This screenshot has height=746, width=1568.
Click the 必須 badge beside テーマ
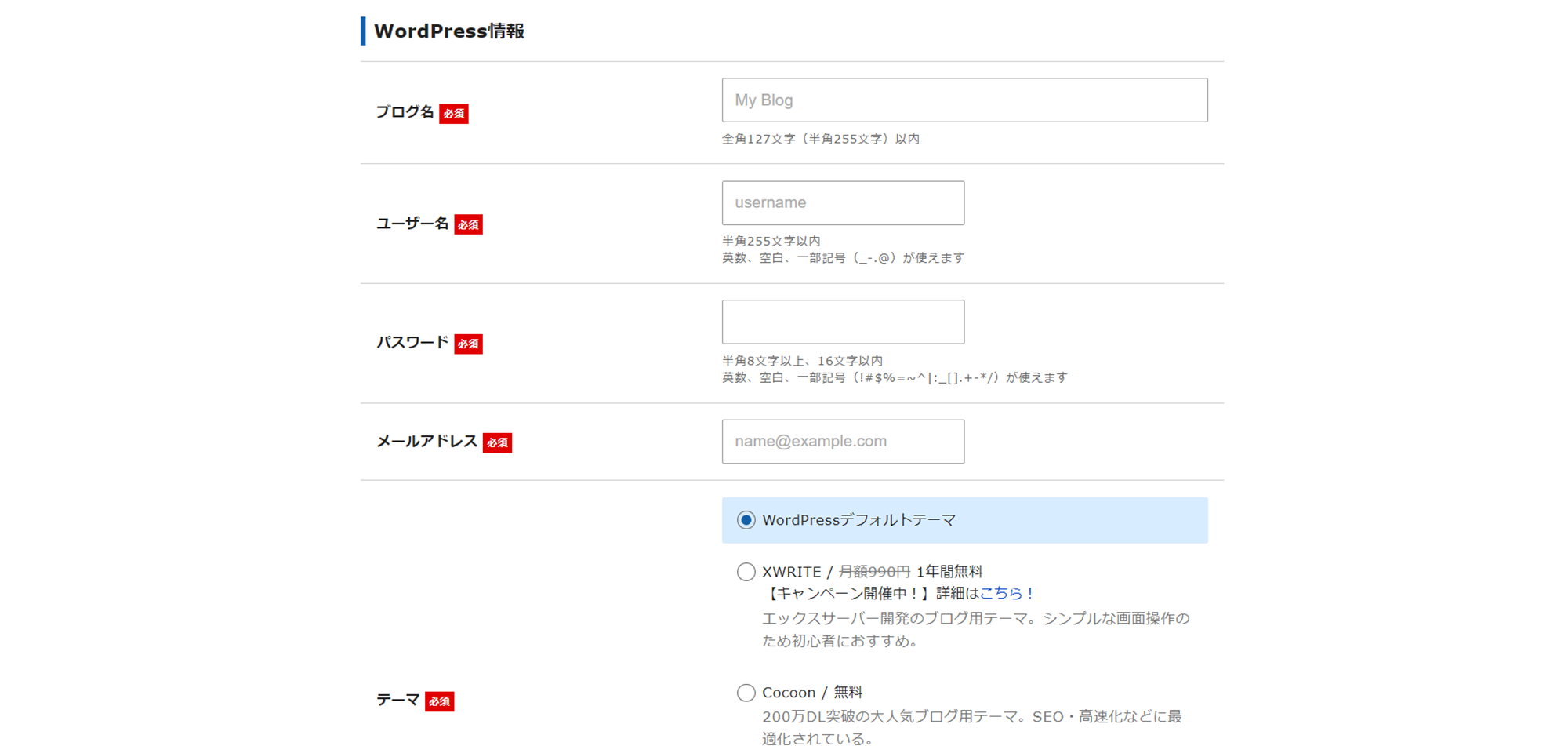pyautogui.click(x=439, y=701)
